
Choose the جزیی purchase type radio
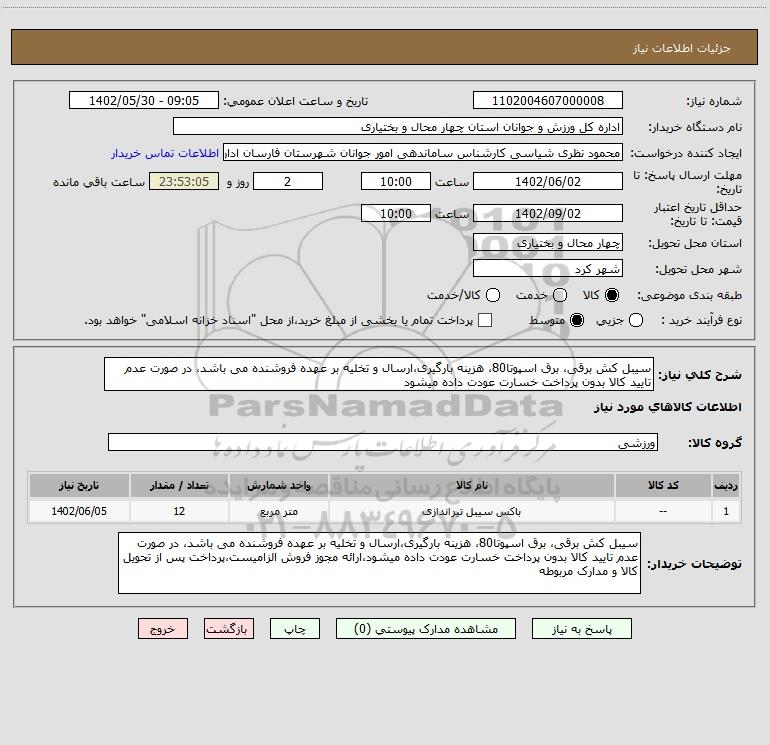[x=635, y=320]
